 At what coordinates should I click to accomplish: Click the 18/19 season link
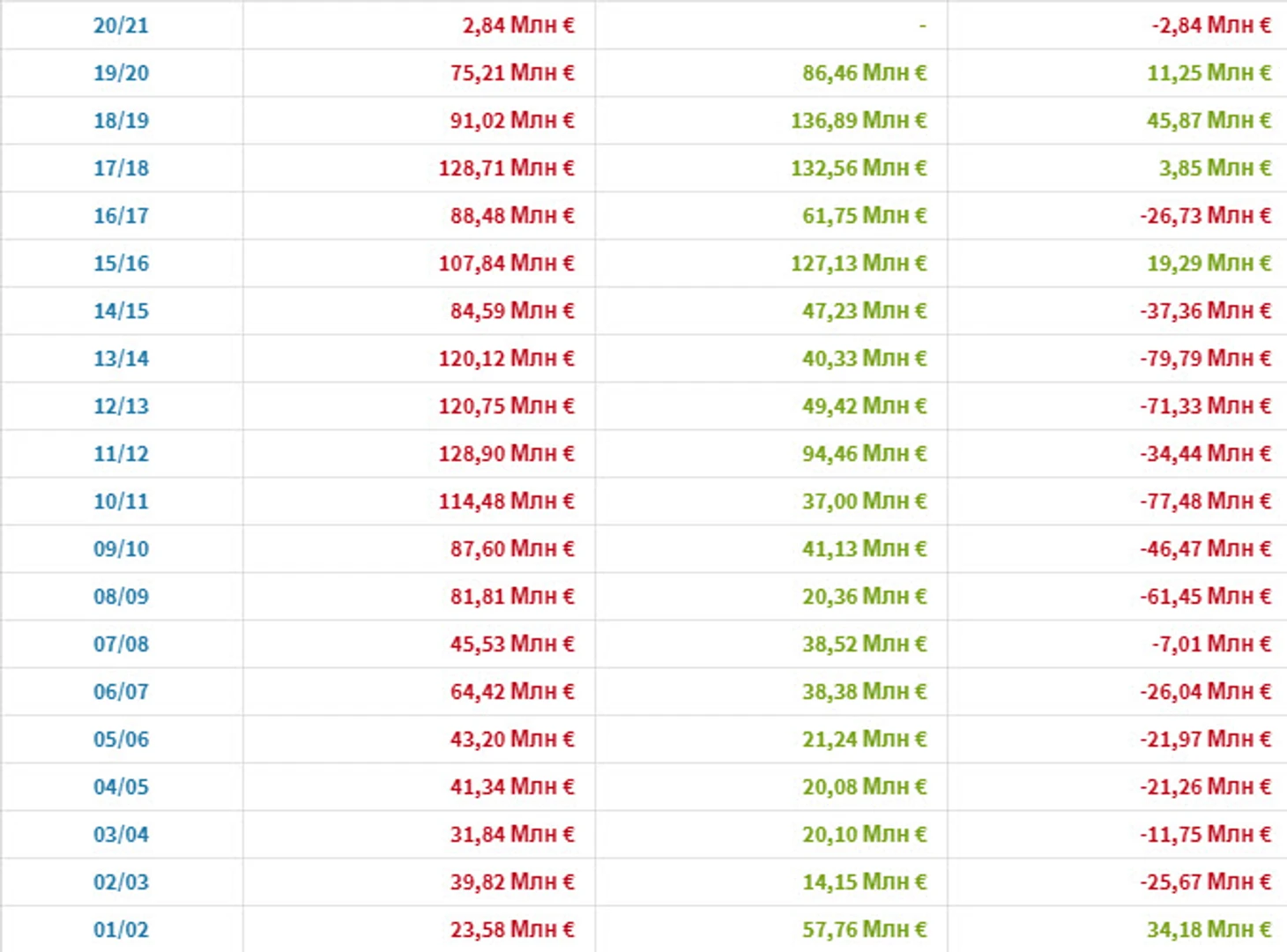pyautogui.click(x=121, y=121)
